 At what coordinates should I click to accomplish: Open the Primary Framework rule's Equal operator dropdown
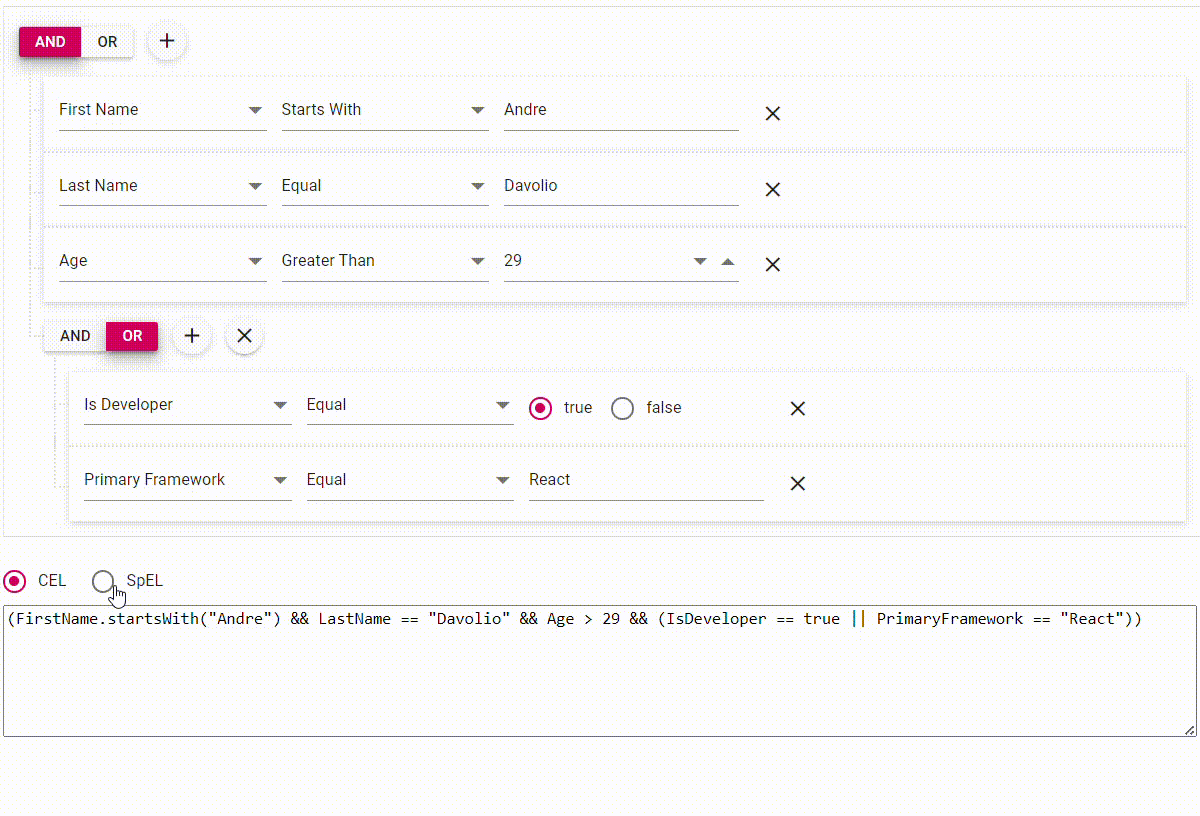410,480
